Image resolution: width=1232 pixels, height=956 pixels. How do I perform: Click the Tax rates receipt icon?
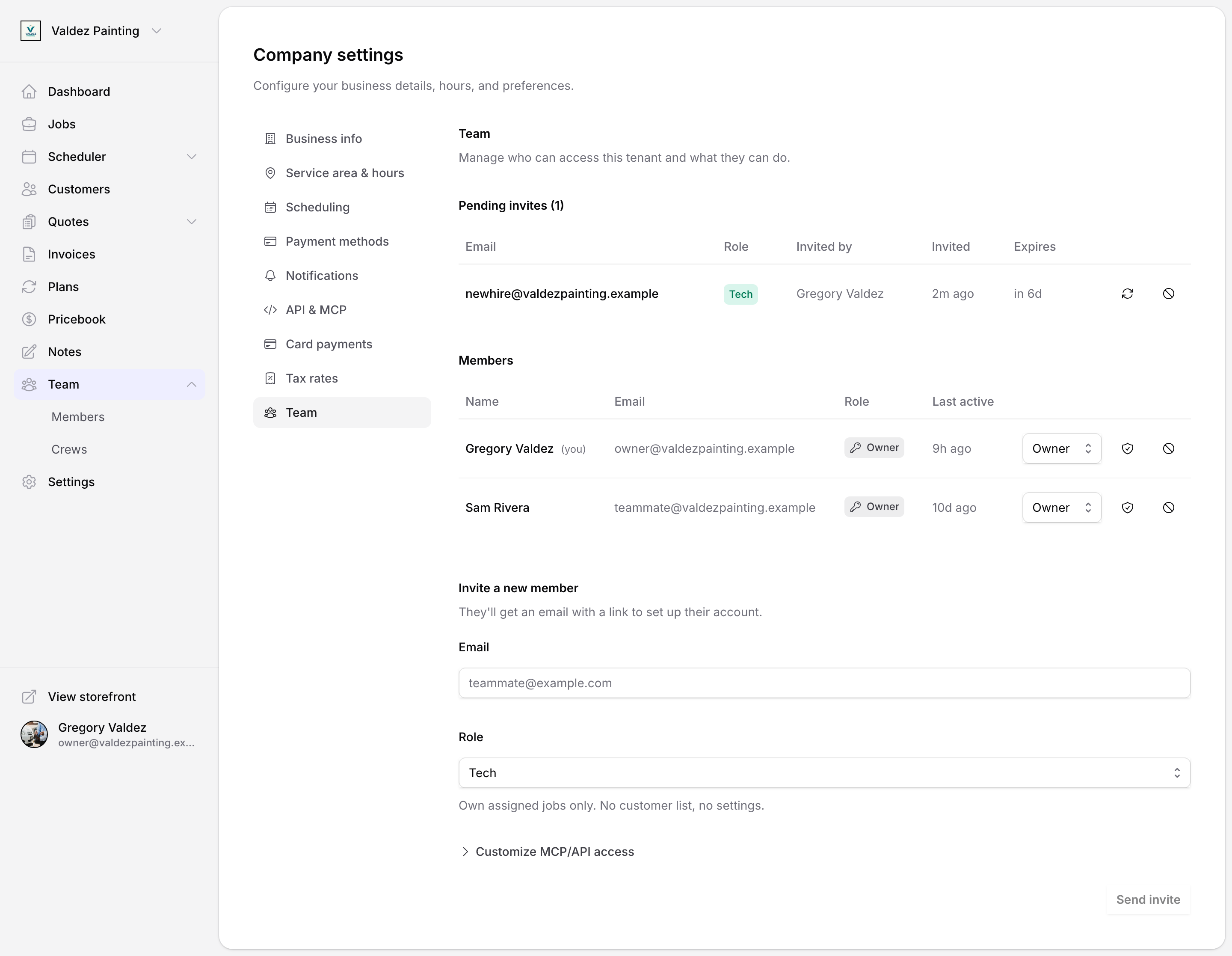270,379
